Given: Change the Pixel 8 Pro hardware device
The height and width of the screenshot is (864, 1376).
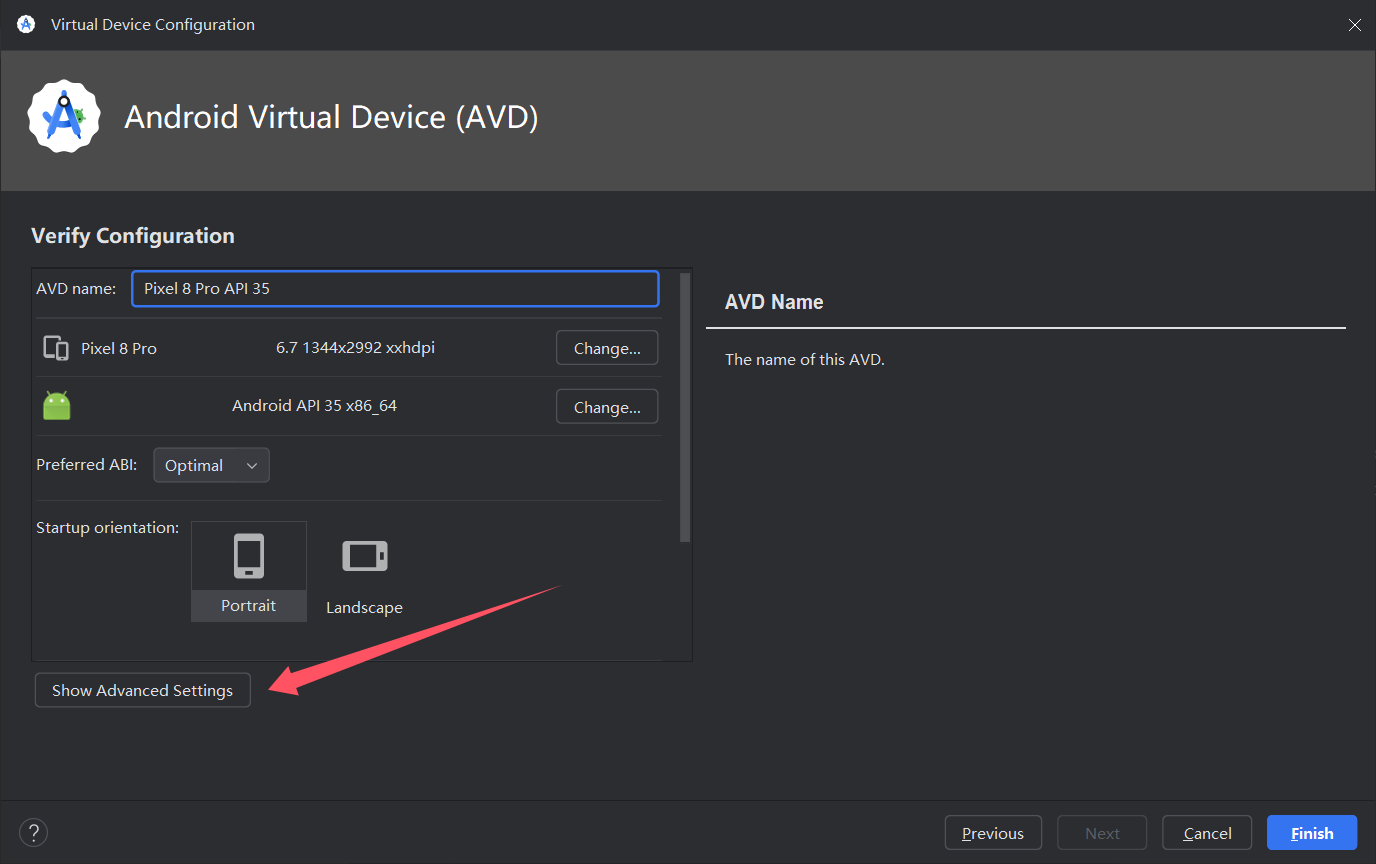Looking at the screenshot, I should [x=607, y=348].
